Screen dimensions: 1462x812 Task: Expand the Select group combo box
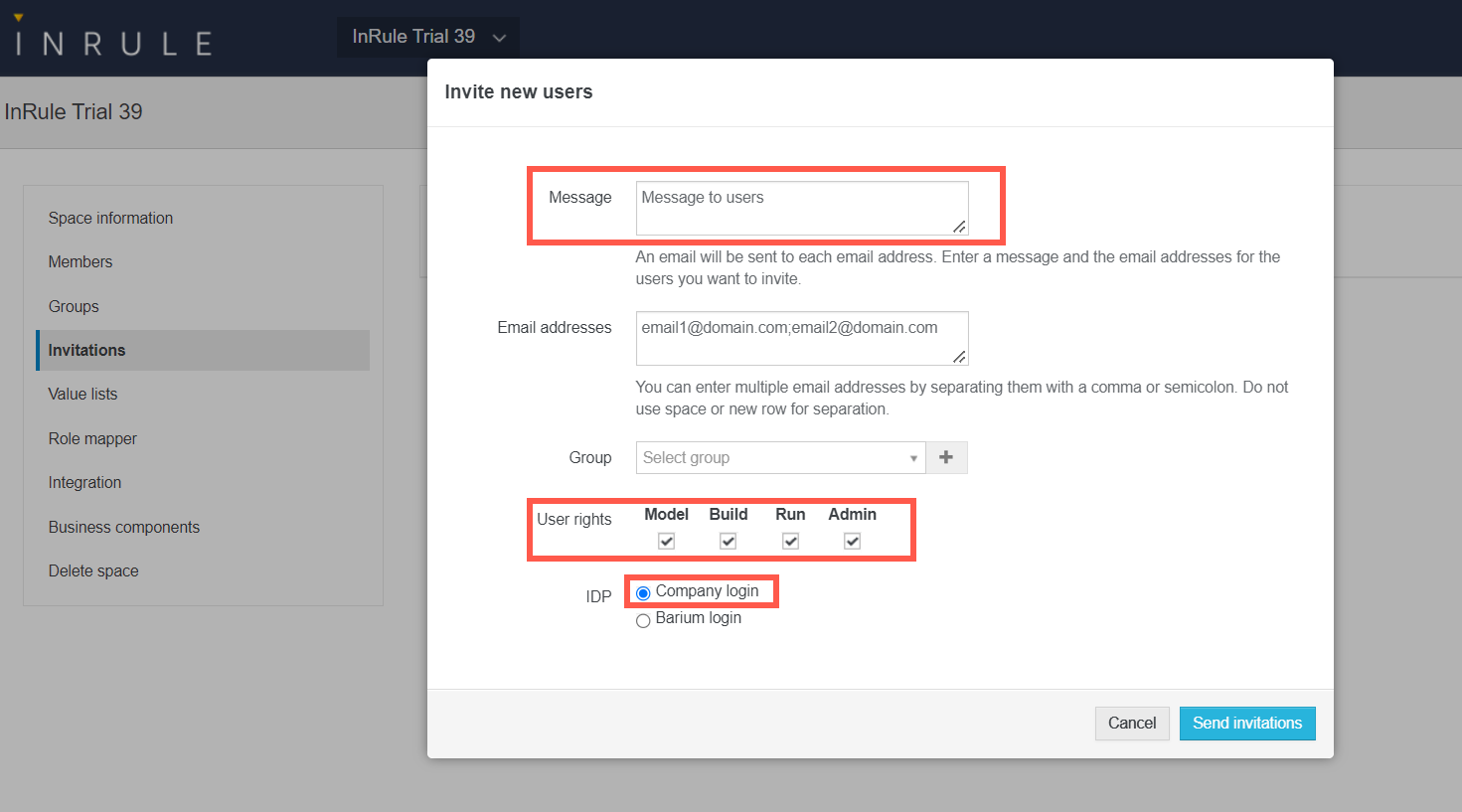click(x=780, y=457)
